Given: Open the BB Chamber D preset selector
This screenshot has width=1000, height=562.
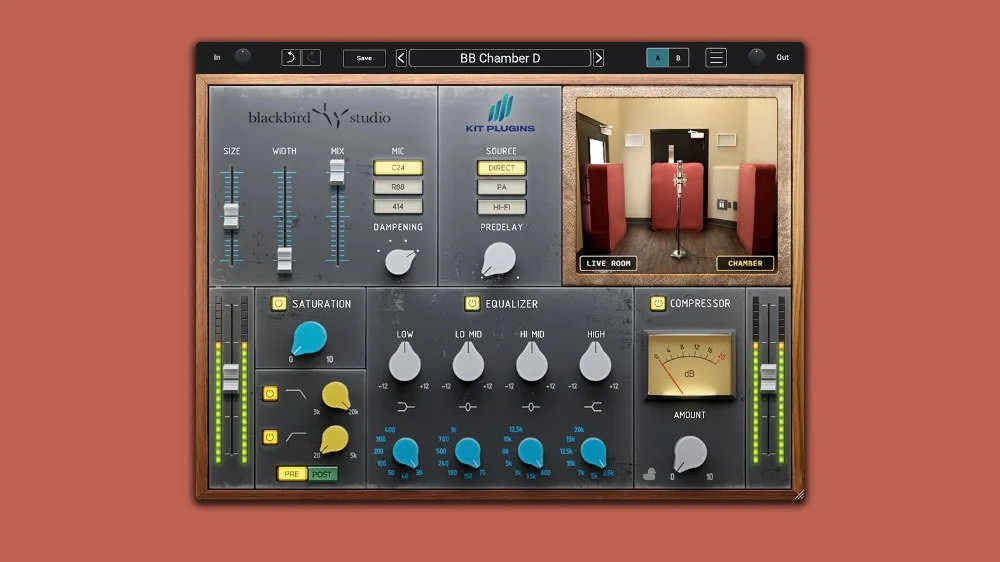Looking at the screenshot, I should click(500, 58).
